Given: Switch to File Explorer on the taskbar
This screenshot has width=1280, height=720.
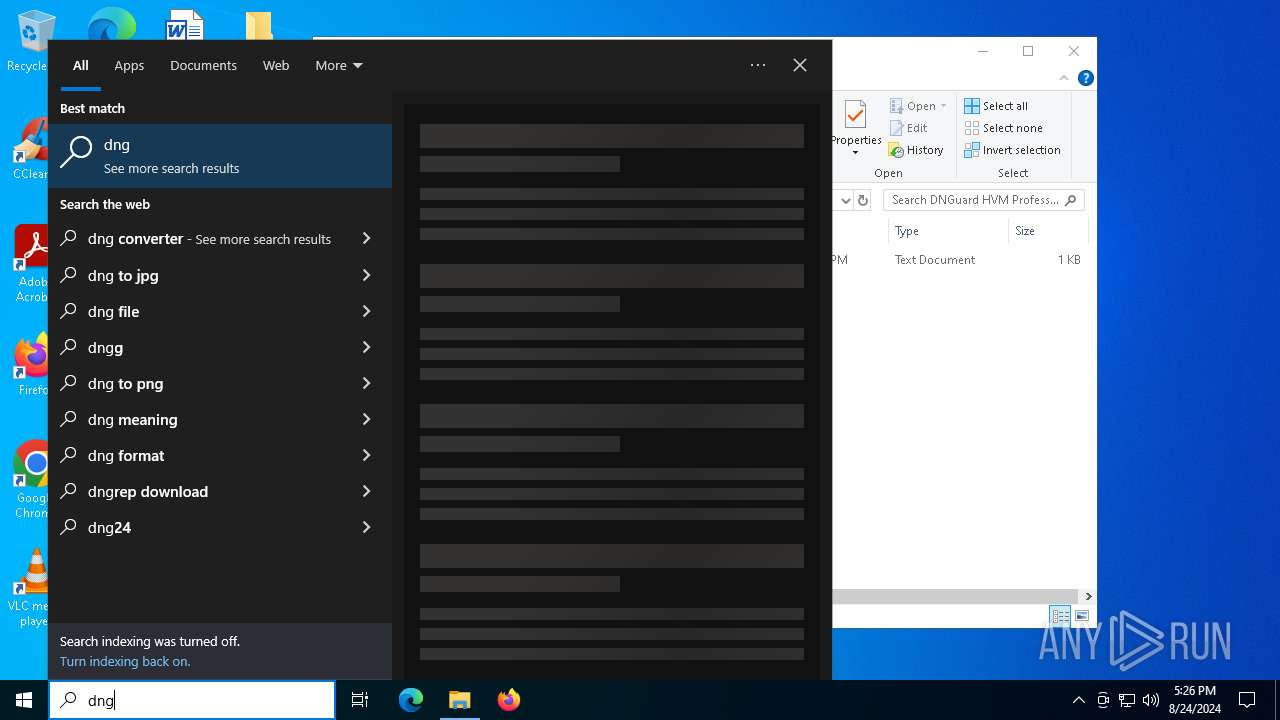Looking at the screenshot, I should [459, 700].
